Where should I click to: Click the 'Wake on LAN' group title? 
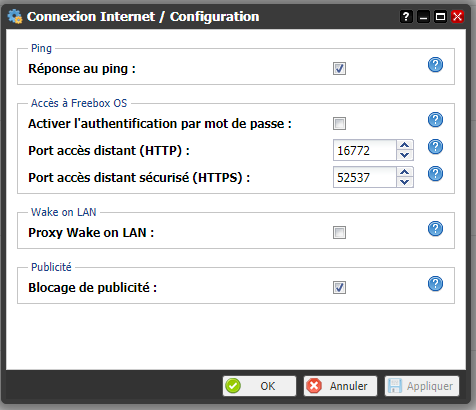[x=64, y=212]
